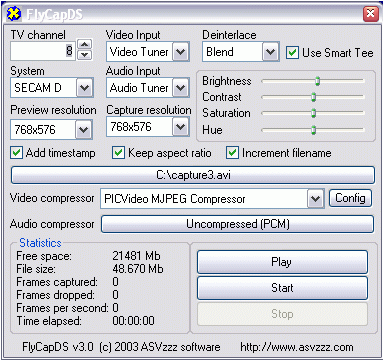Adjust the Brightness slider handle
Viewport: 383px width, 360px height.
[318, 81]
